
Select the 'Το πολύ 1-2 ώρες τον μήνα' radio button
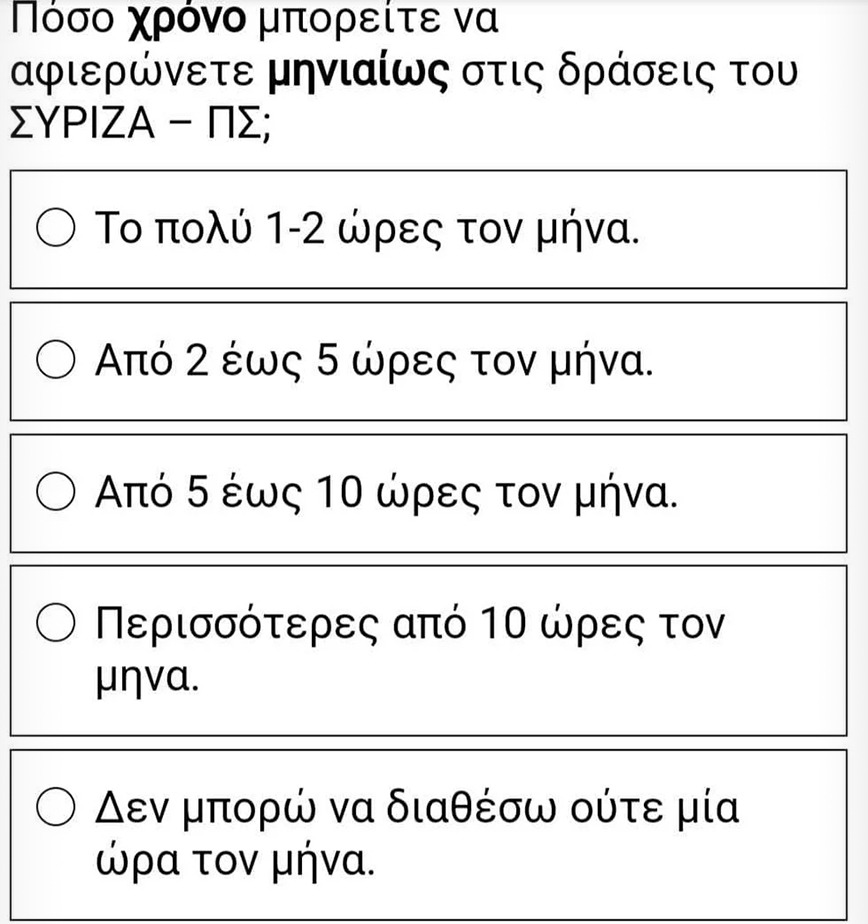pyautogui.click(x=56, y=229)
